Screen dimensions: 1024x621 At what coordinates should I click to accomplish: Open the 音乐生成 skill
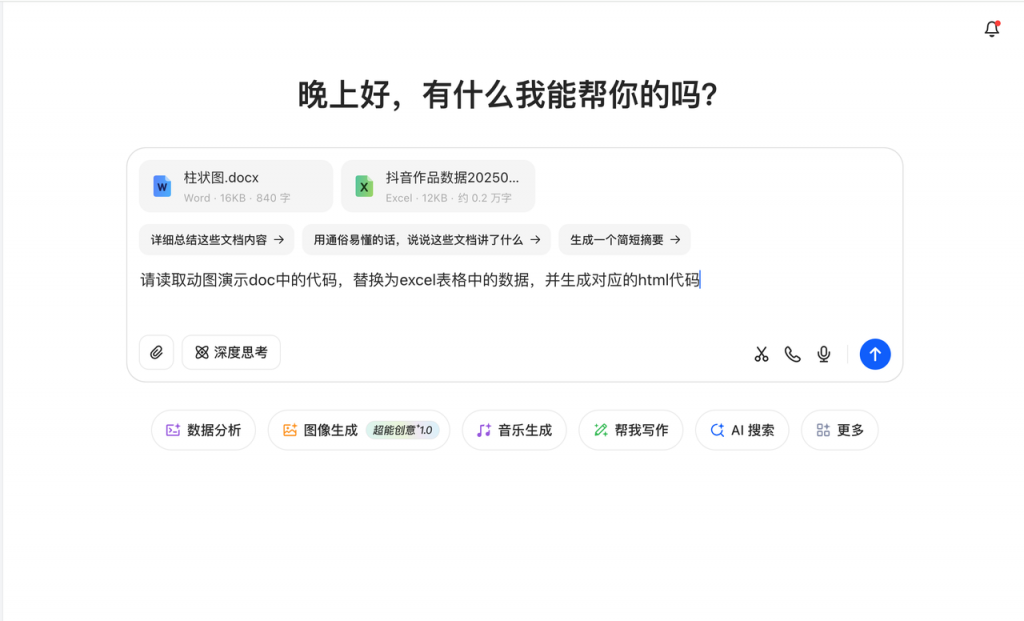(x=514, y=430)
